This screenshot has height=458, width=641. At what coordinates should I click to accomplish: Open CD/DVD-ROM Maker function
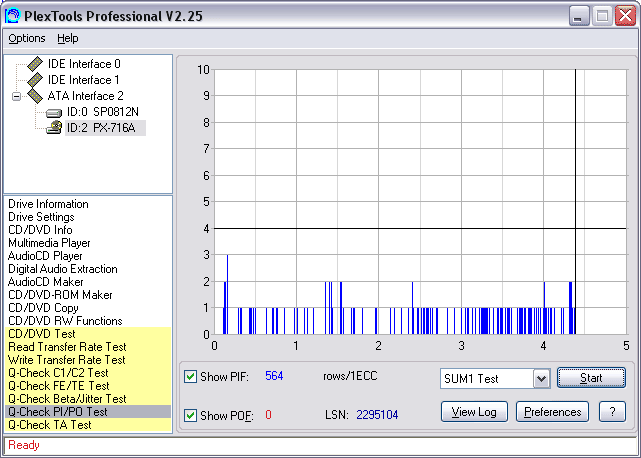click(60, 295)
